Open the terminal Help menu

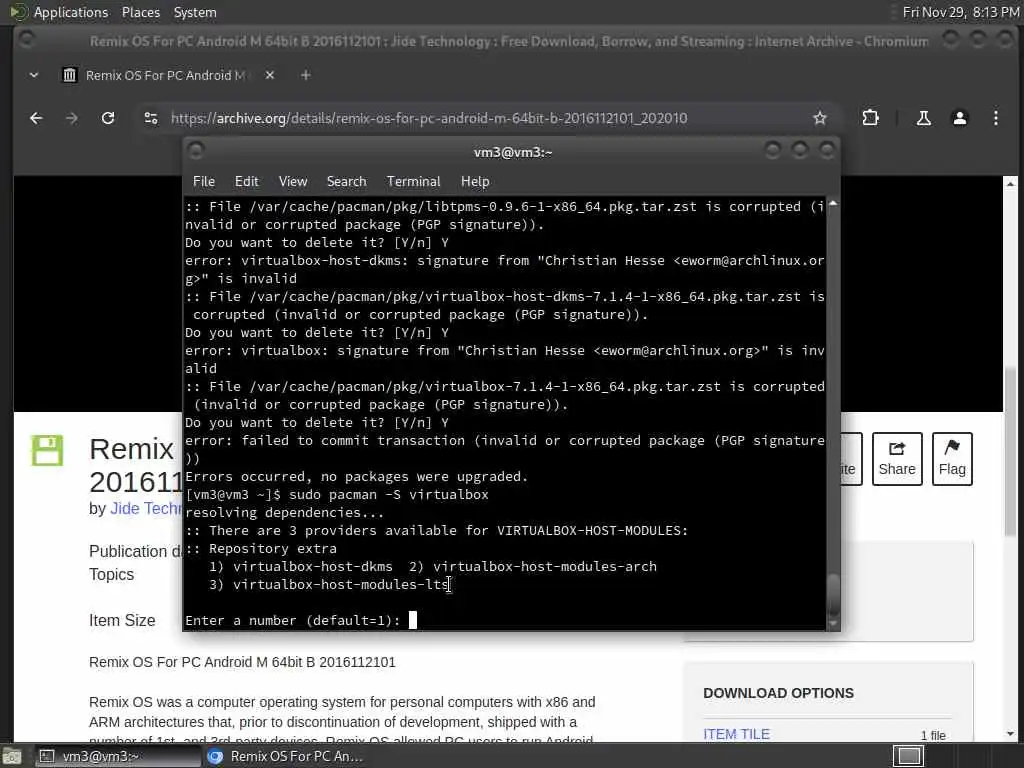pyautogui.click(x=475, y=182)
